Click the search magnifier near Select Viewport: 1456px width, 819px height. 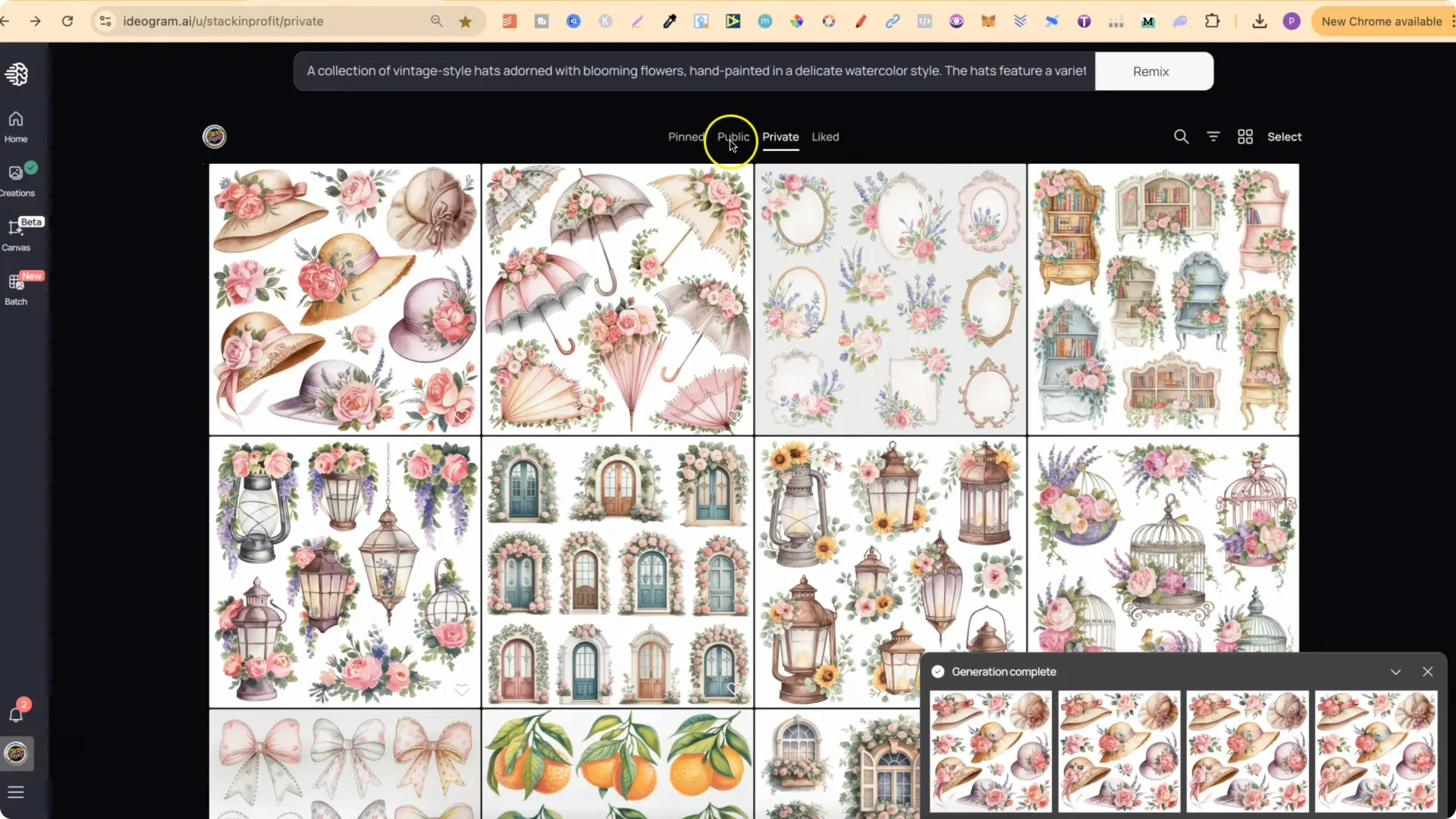tap(1181, 136)
